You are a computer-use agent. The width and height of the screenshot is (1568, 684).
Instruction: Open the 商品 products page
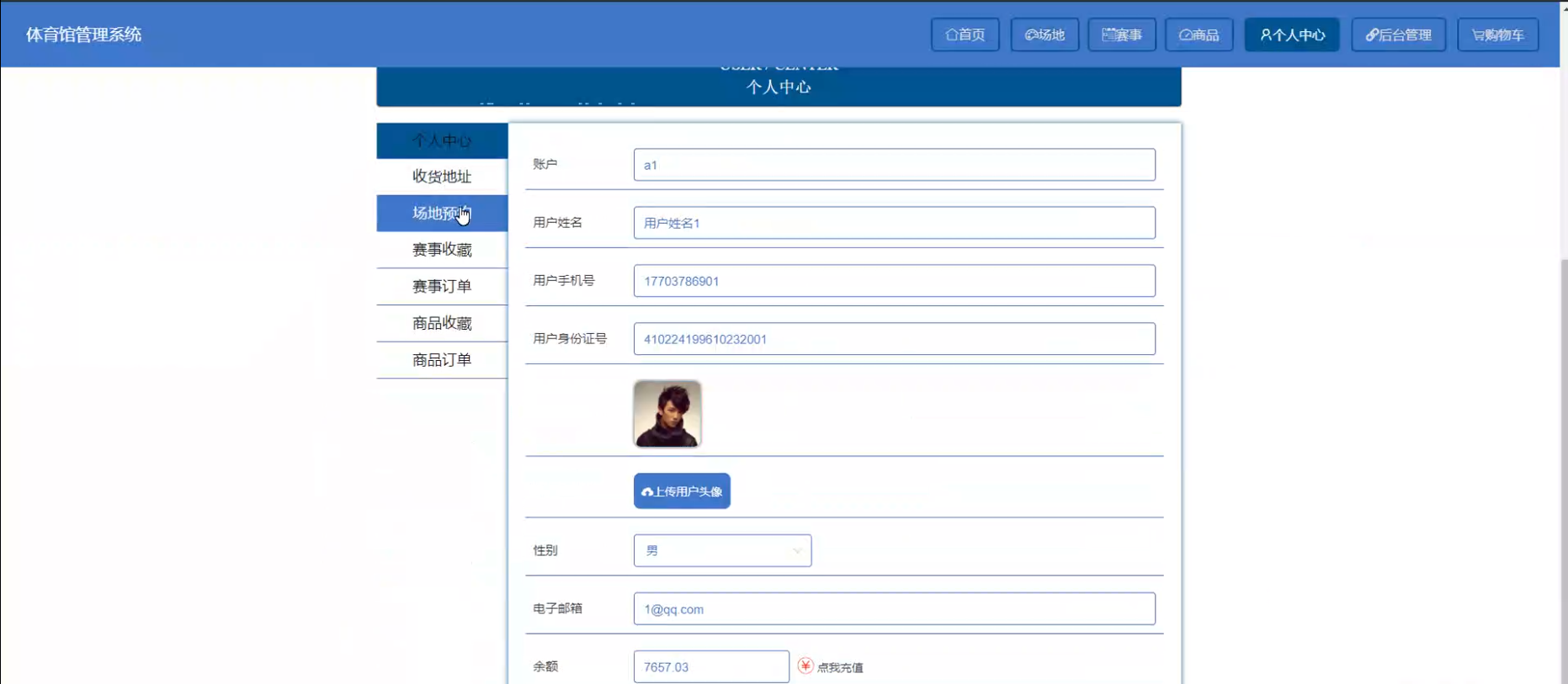pos(1199,34)
